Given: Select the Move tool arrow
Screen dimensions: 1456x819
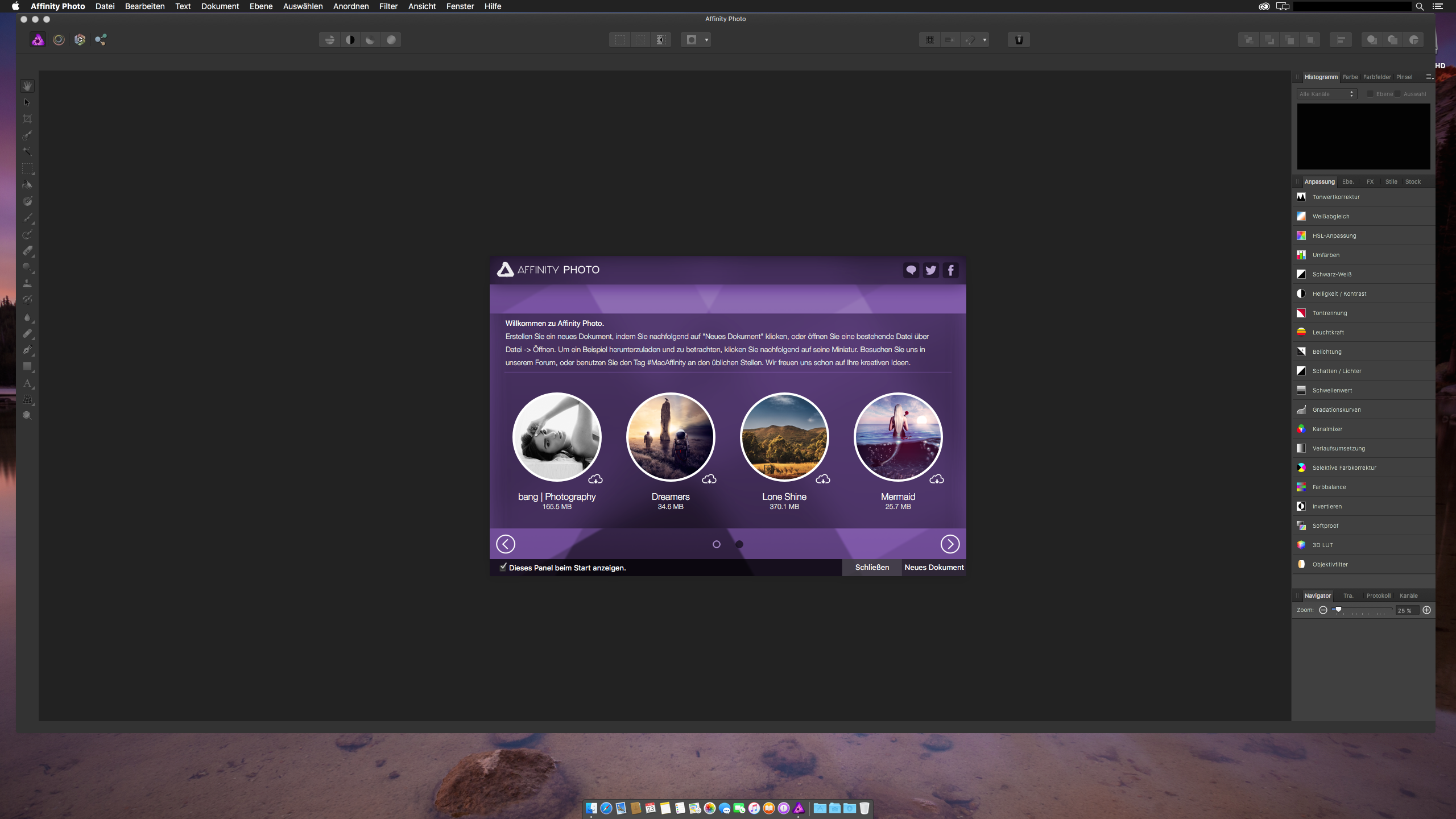Looking at the screenshot, I should (27, 102).
